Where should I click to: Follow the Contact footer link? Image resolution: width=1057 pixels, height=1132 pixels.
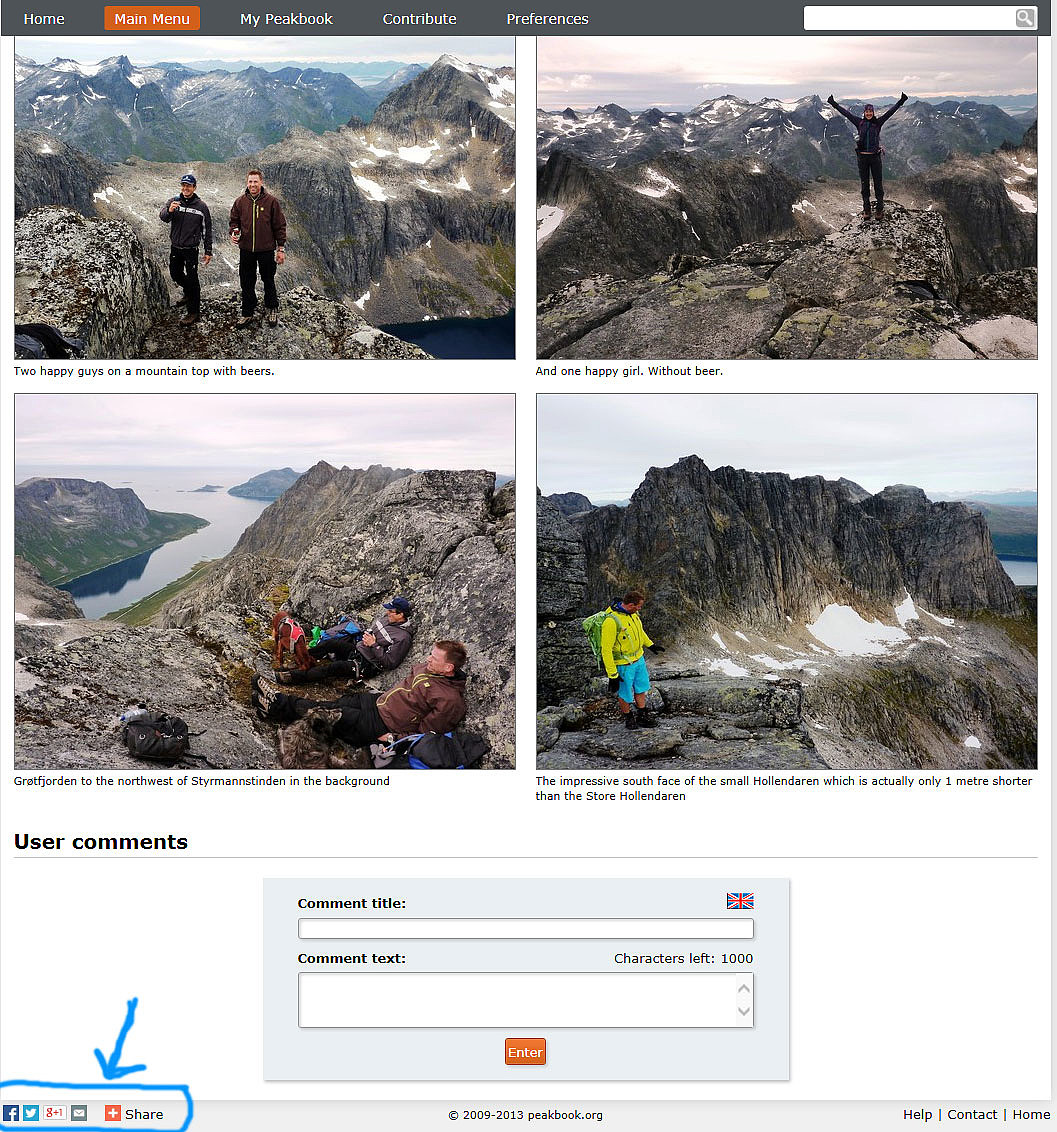coord(972,1115)
